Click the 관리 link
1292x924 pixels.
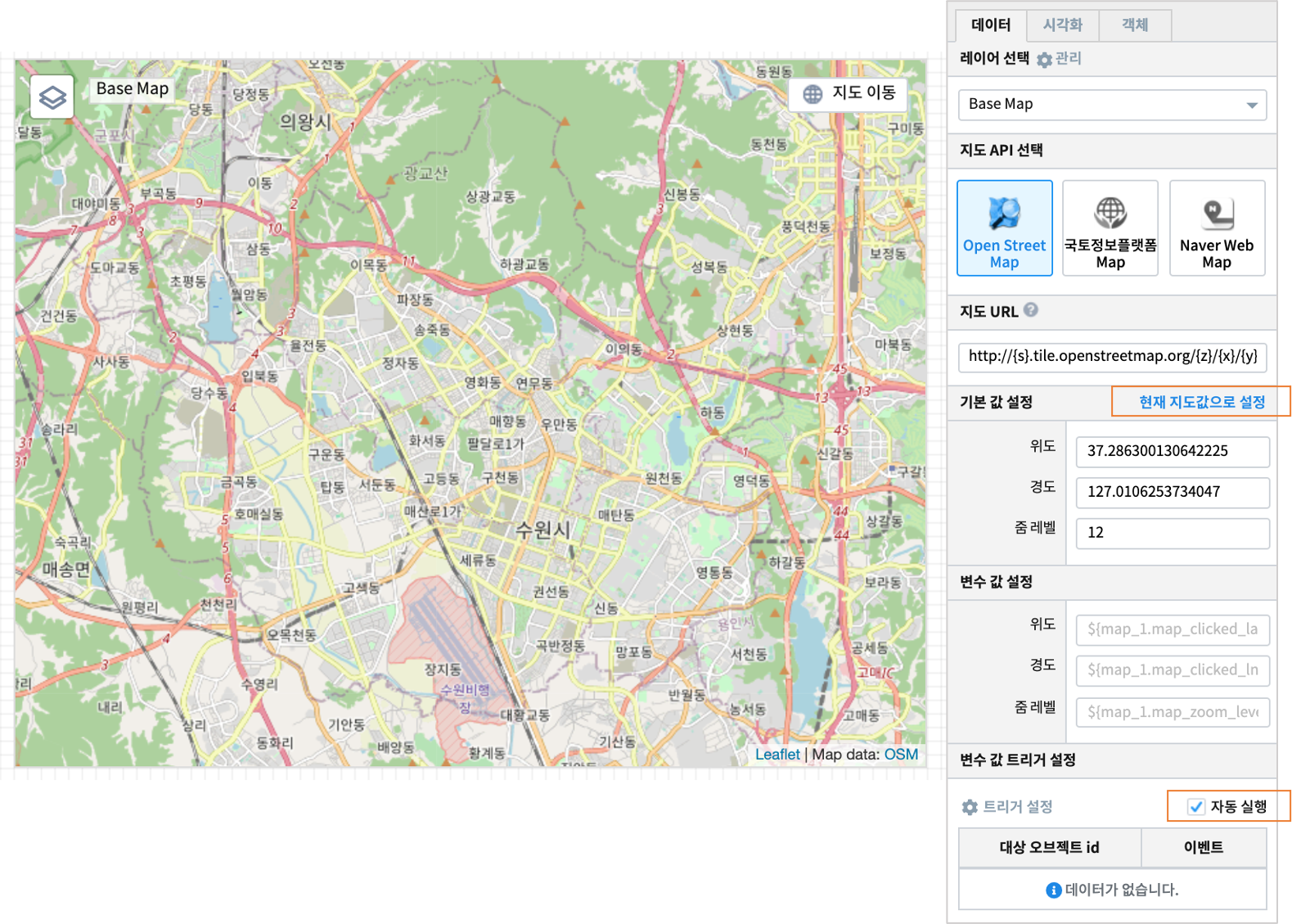[x=1068, y=59]
